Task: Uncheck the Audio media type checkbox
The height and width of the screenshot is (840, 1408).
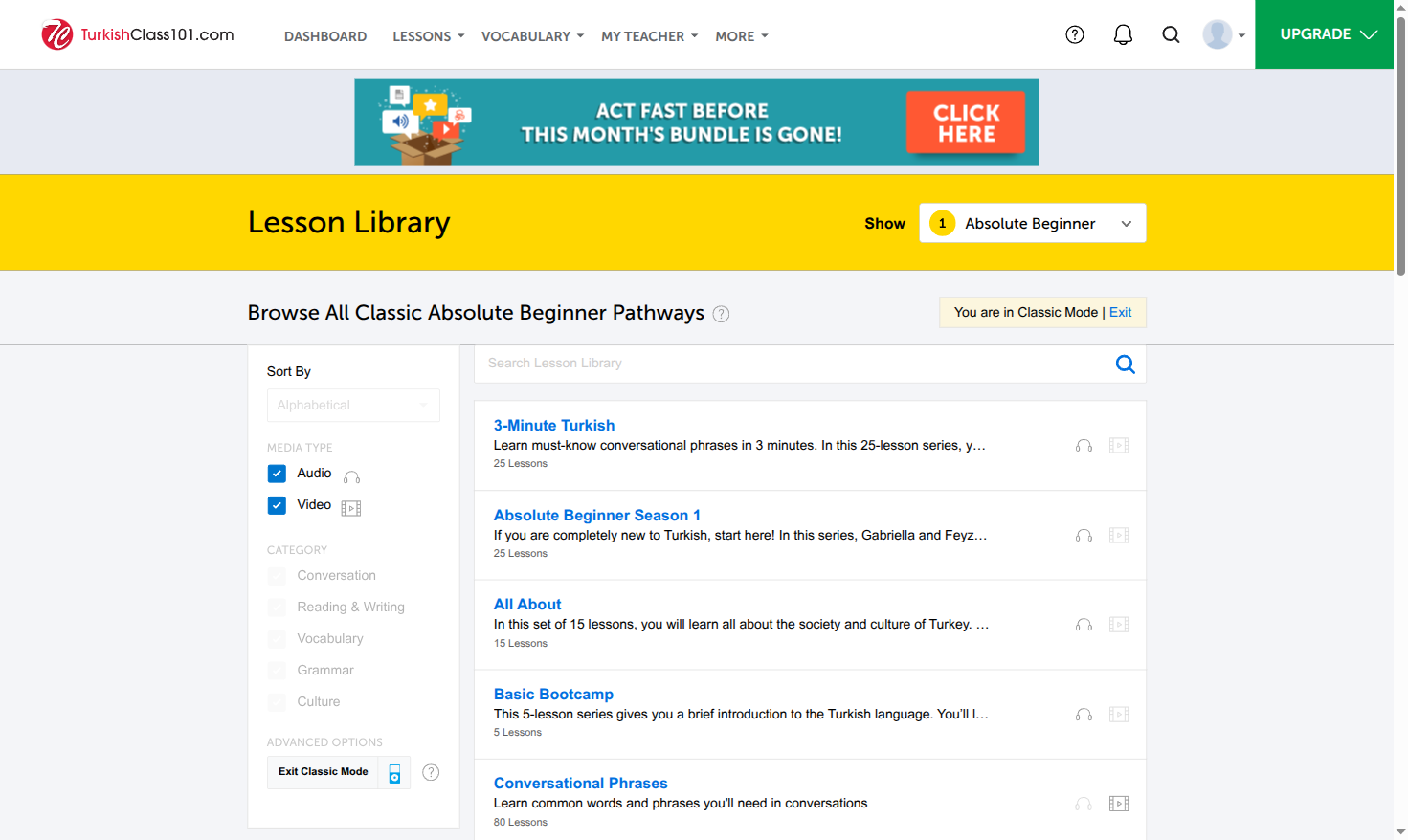Action: tap(277, 474)
